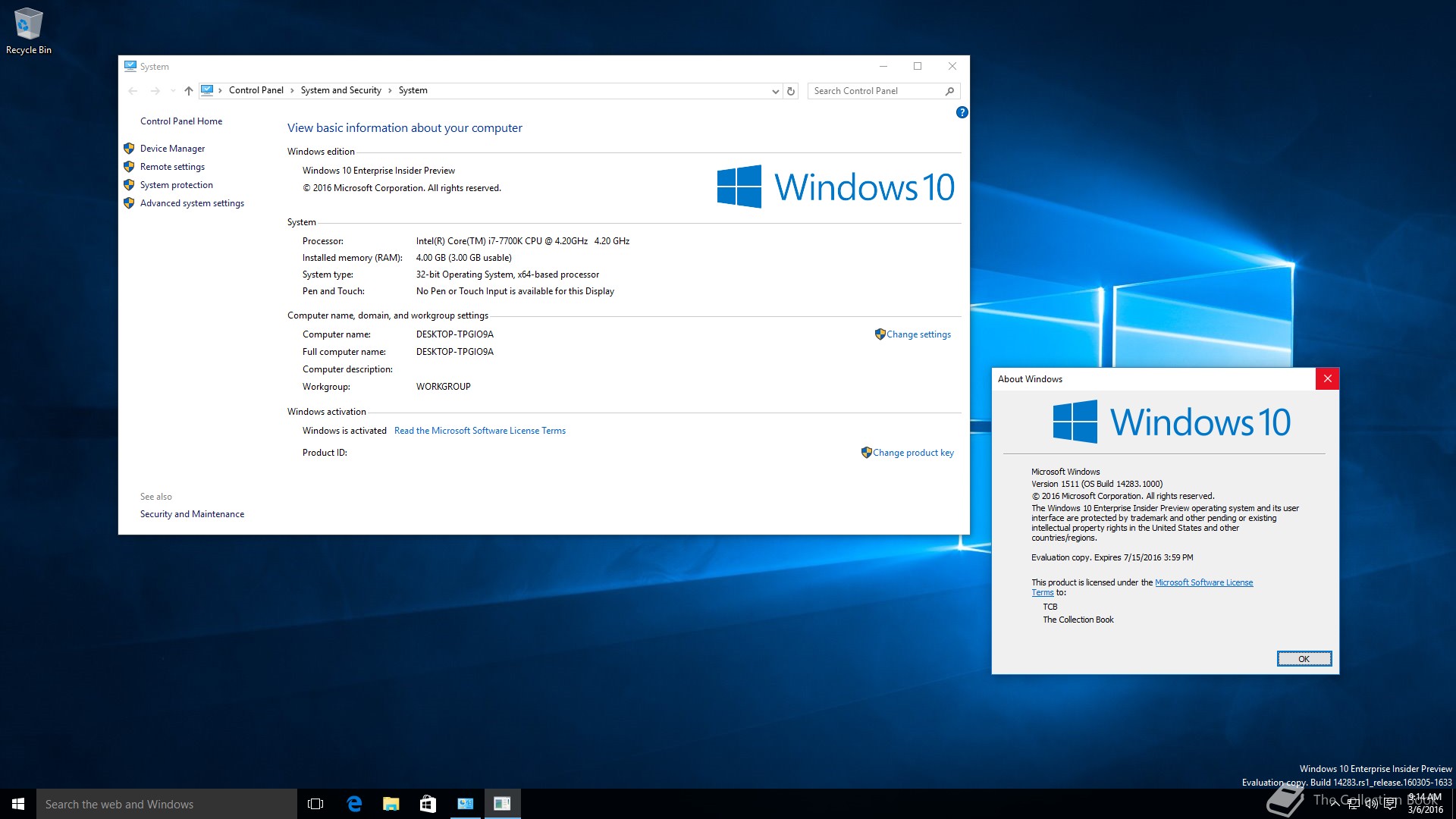Select System and Security in breadcrumb
The width and height of the screenshot is (1456, 819).
point(340,90)
